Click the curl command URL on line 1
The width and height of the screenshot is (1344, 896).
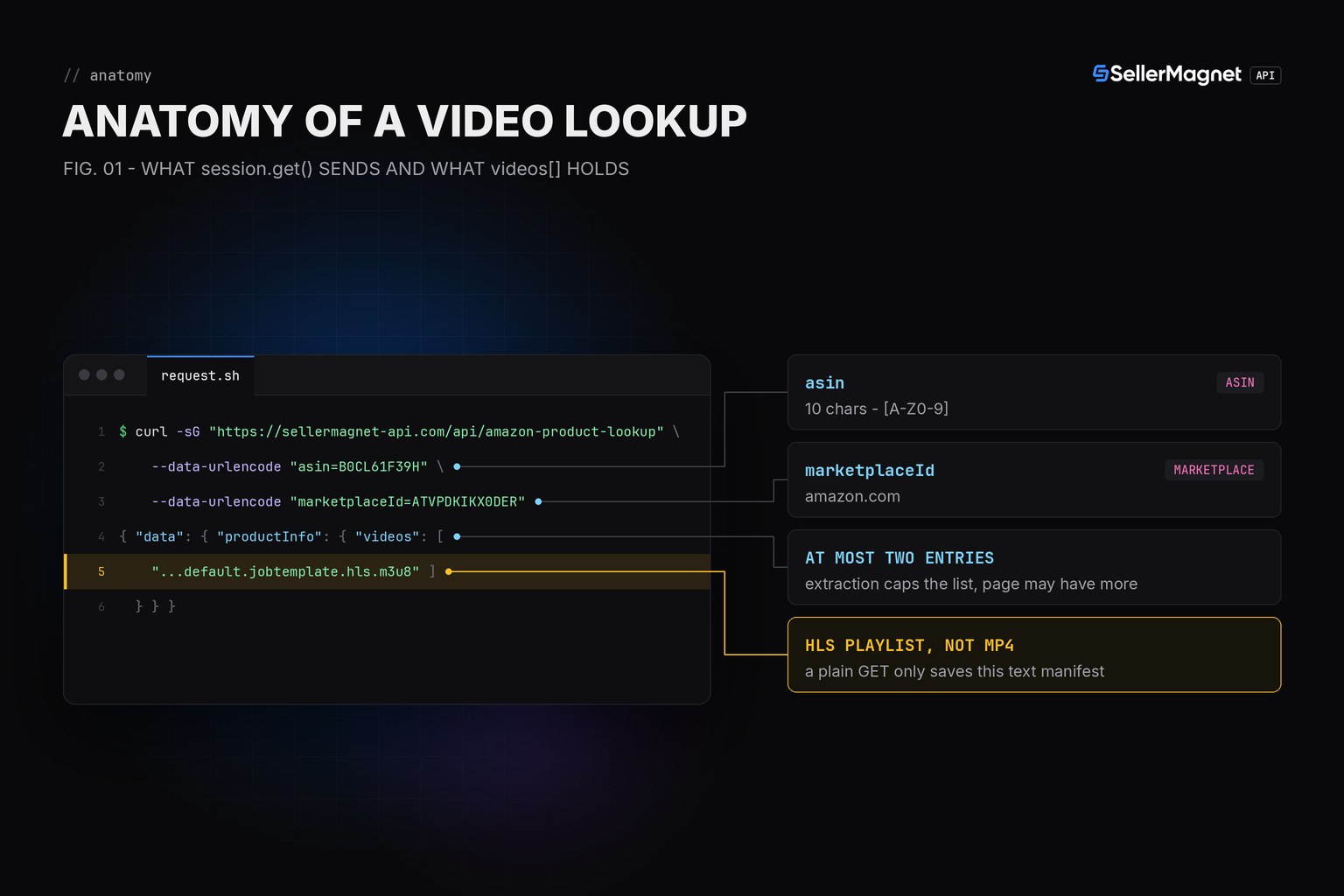coord(437,431)
